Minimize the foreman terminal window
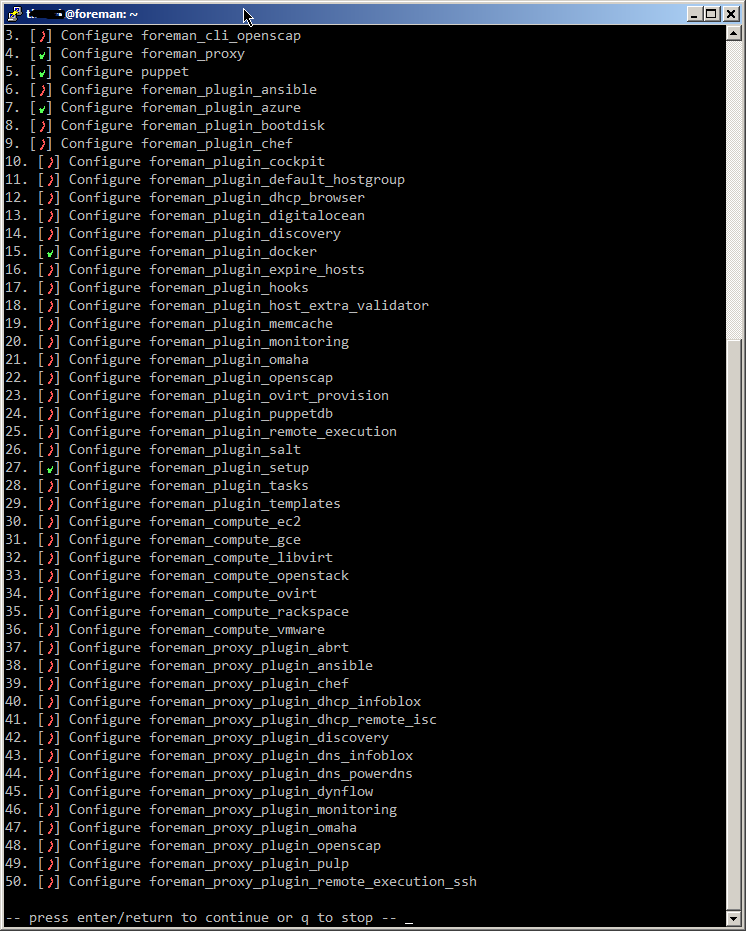The image size is (746, 931). pyautogui.click(x=694, y=14)
